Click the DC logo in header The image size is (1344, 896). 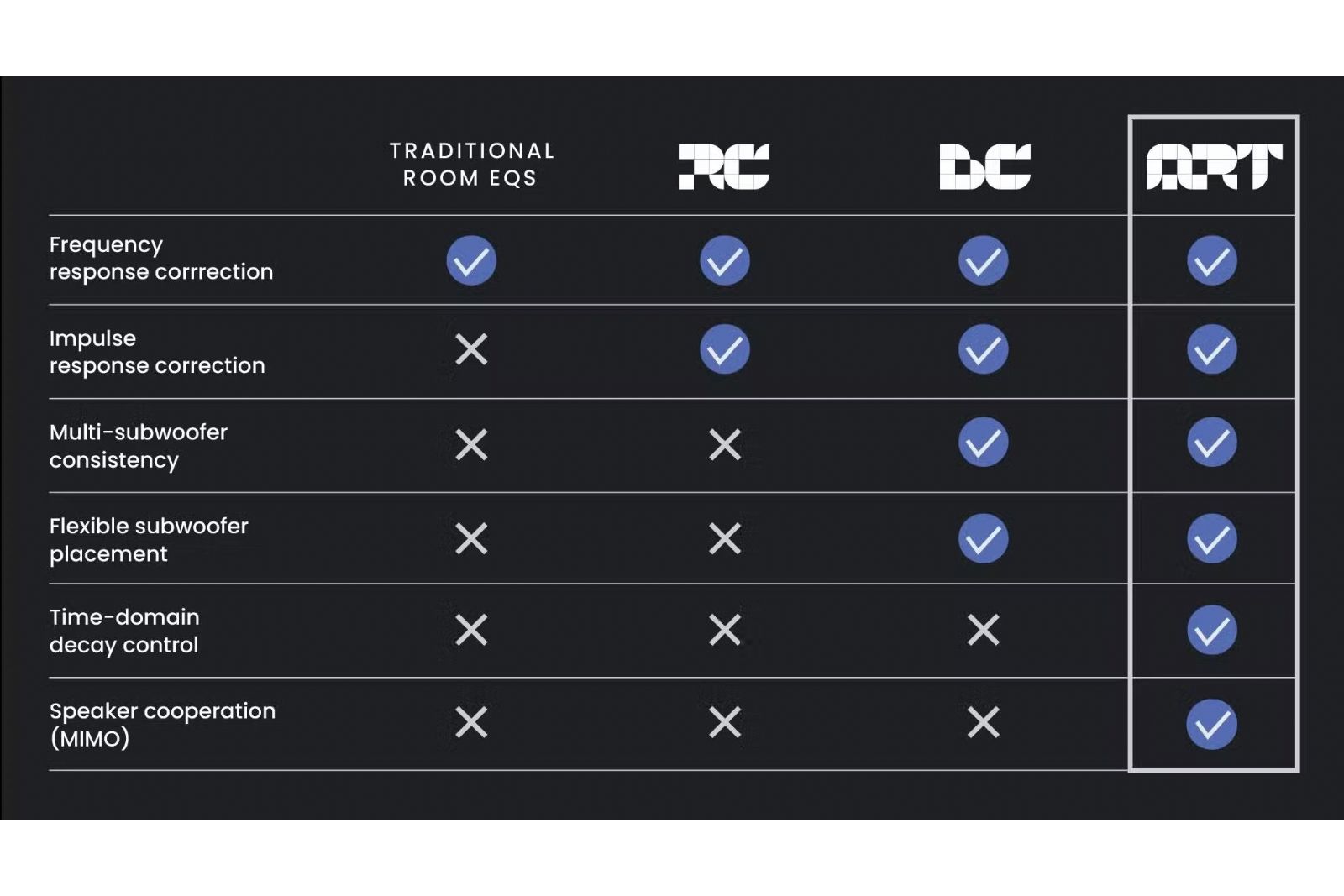pos(984,166)
